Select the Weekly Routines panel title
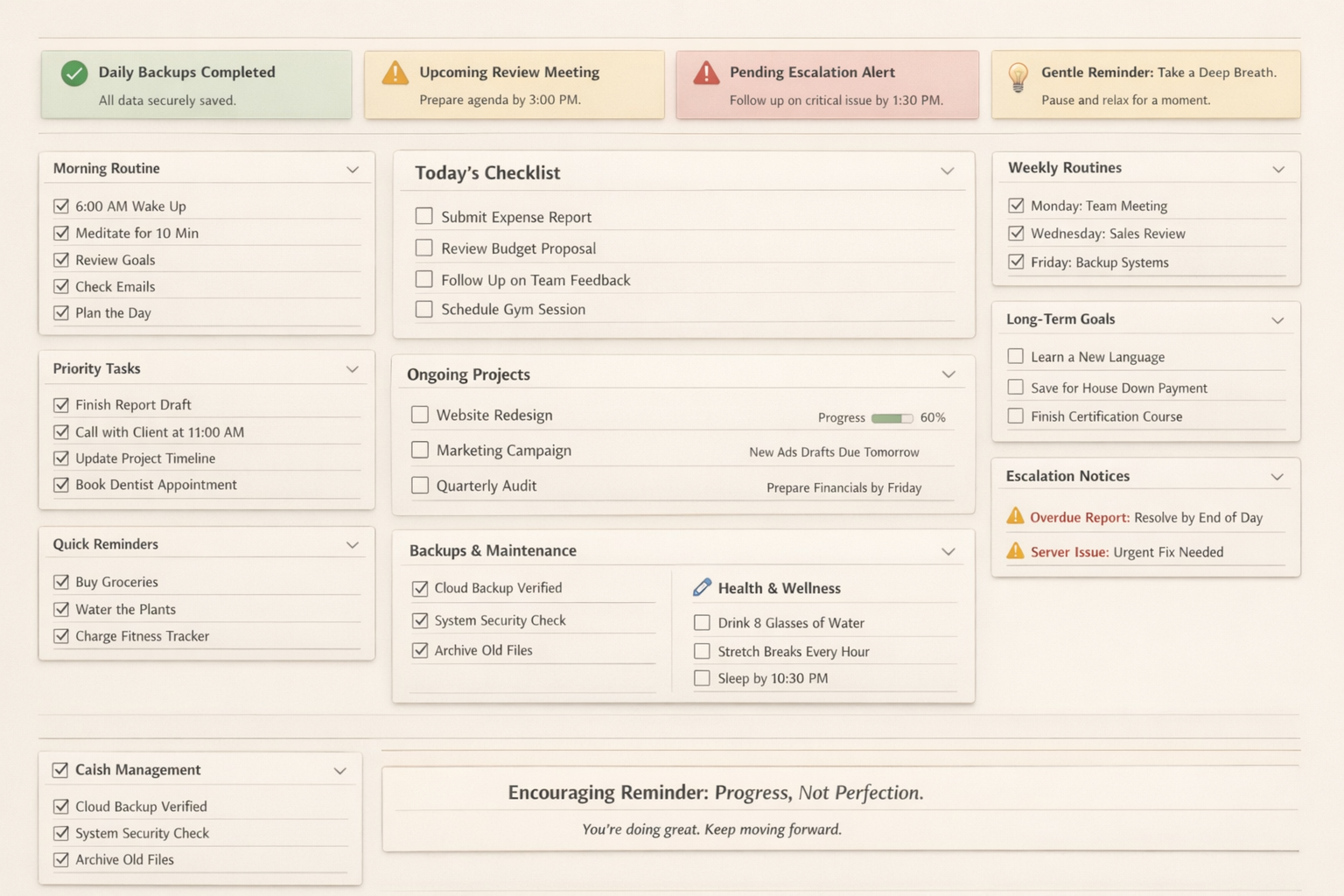The height and width of the screenshot is (896, 1344). coord(1064,168)
